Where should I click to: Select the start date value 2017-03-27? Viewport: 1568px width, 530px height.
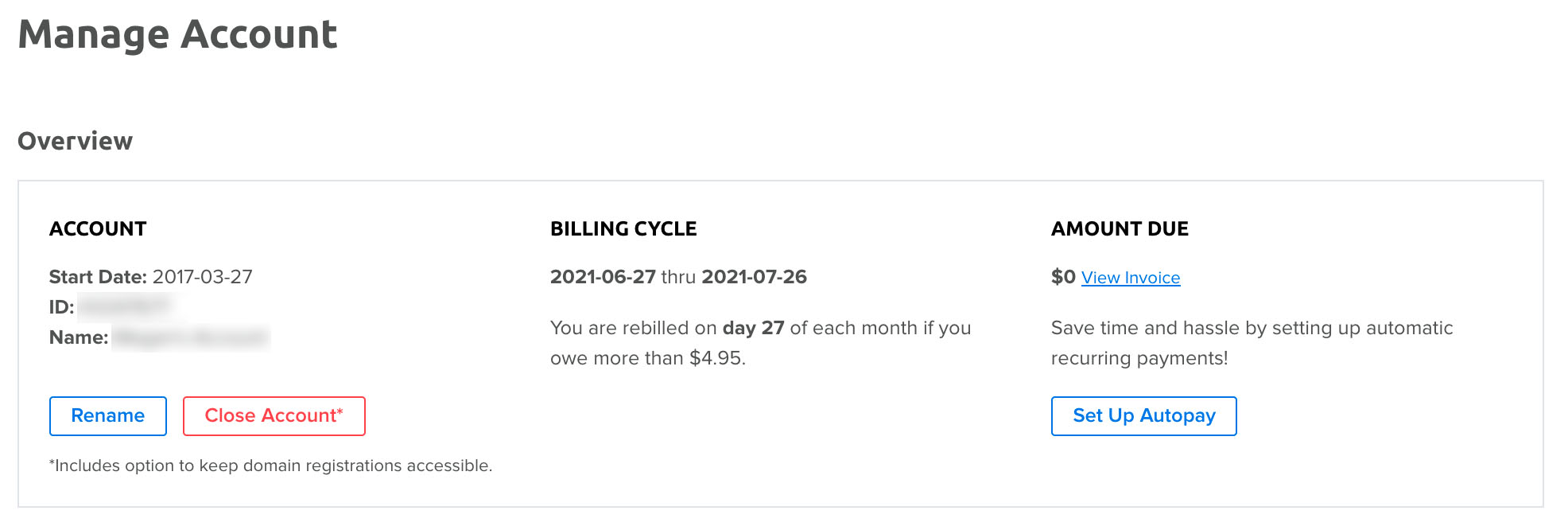[x=203, y=277]
